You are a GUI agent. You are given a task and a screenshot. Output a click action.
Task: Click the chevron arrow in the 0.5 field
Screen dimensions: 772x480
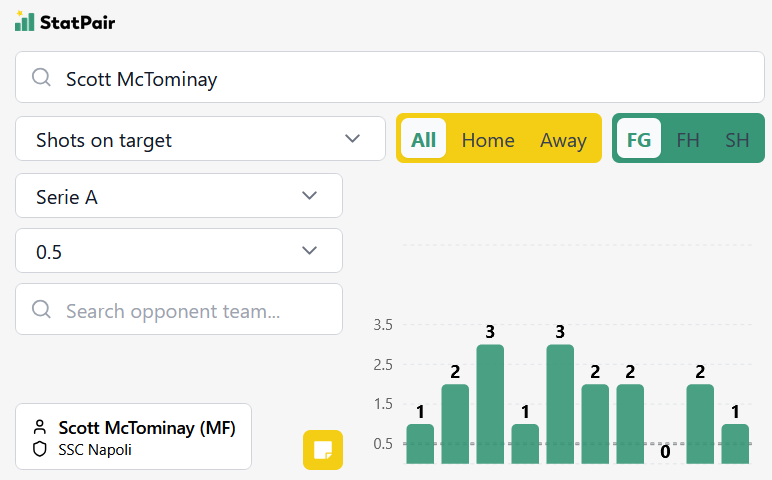coord(309,251)
